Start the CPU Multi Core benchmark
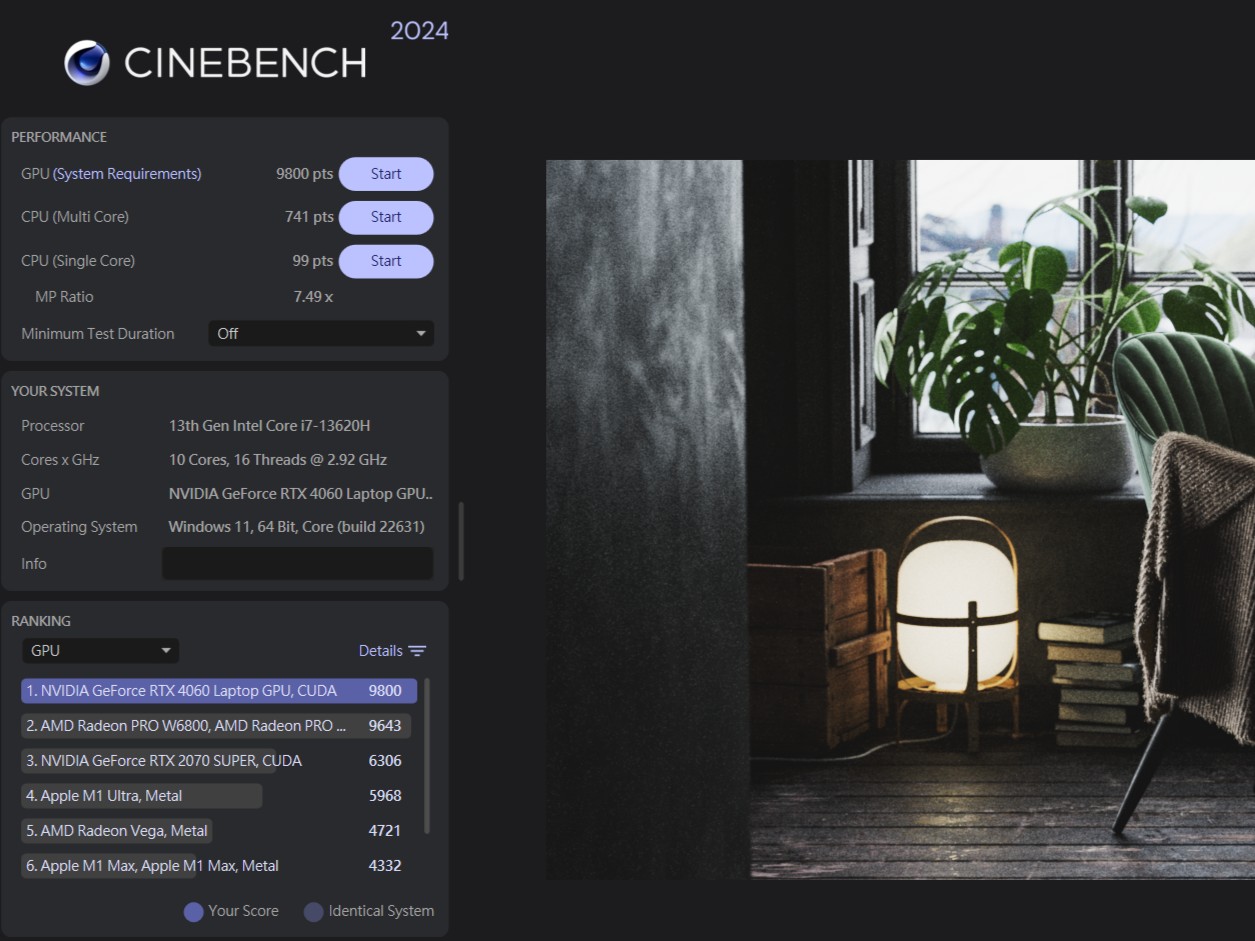1255x941 pixels. tap(386, 217)
